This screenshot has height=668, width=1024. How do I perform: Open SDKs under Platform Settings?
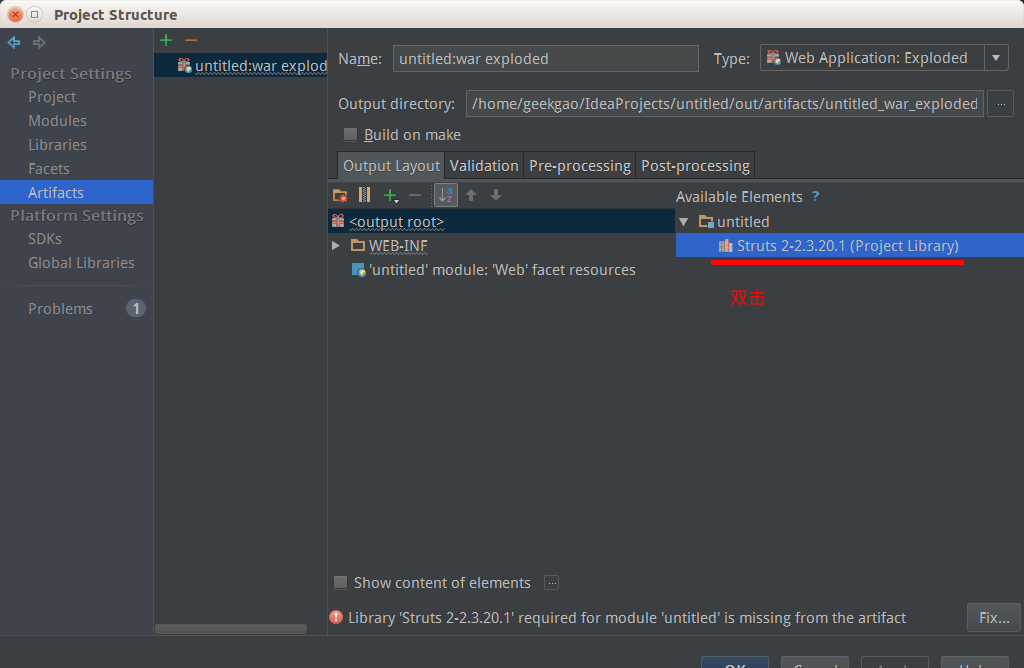pyautogui.click(x=45, y=239)
